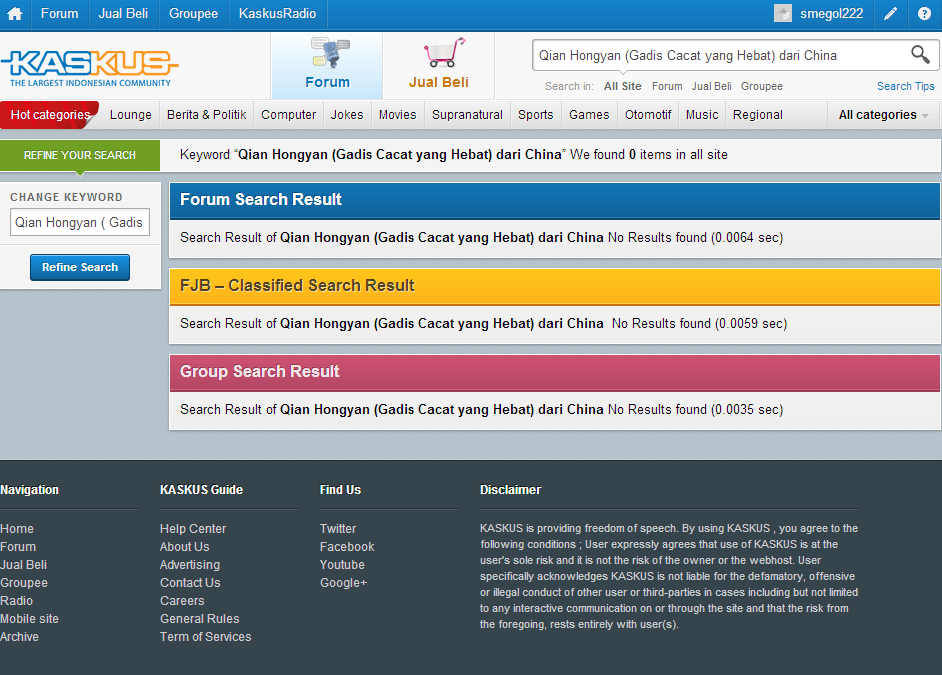Open the Games category
This screenshot has width=942, height=675.
(589, 115)
